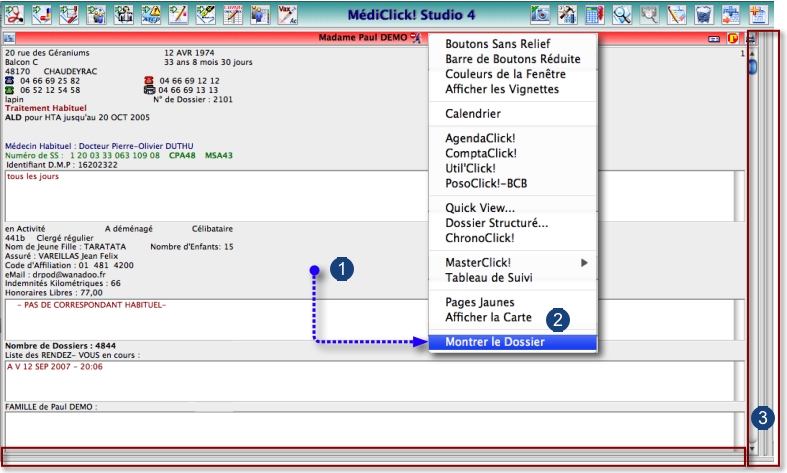The image size is (787, 473).
Task: Click the blue magnifying glass search icon
Action: [622, 15]
